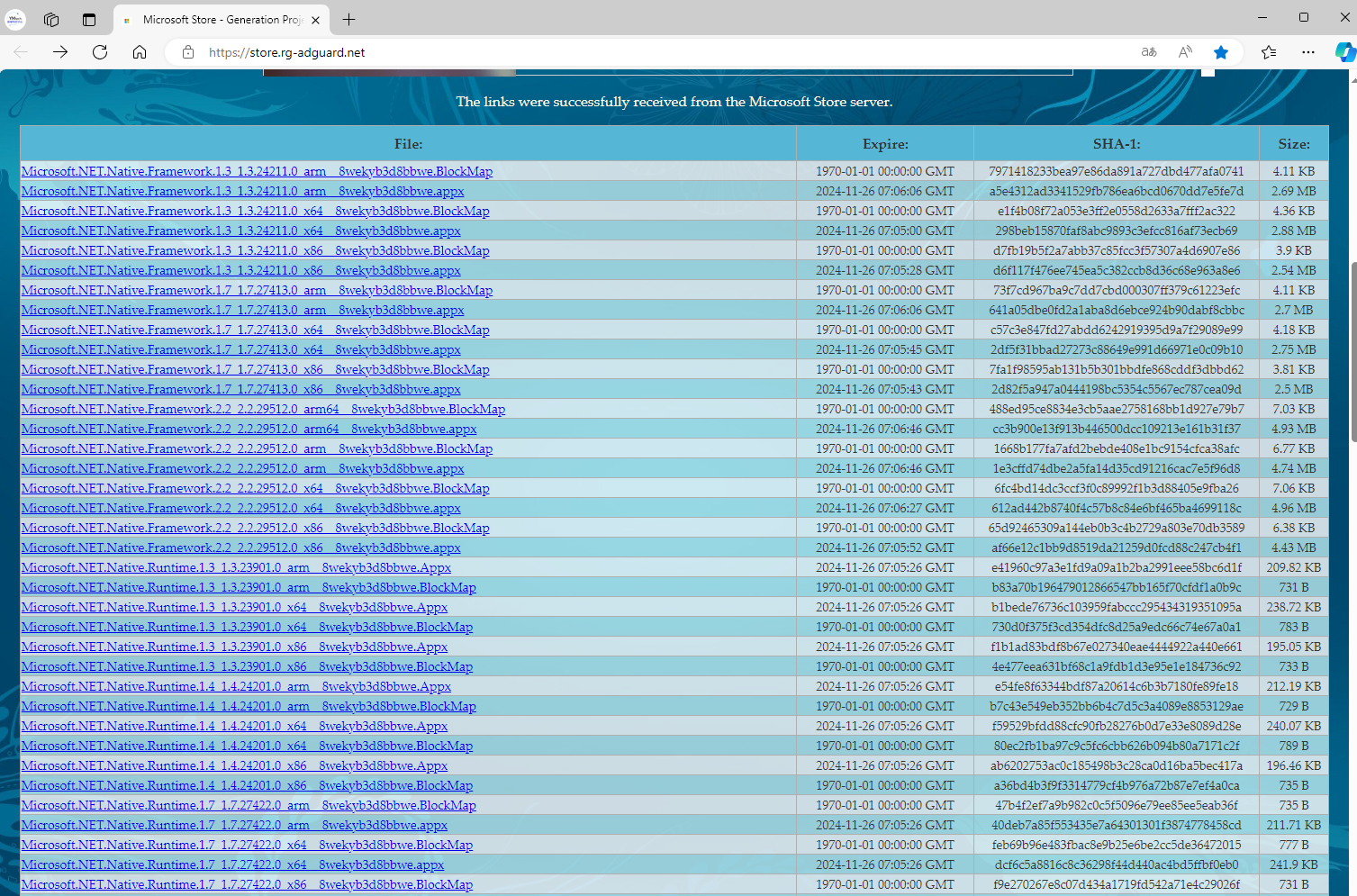Download Framework.2.2 arm appx link
Screen dimensions: 1357x896
pyautogui.click(x=242, y=468)
